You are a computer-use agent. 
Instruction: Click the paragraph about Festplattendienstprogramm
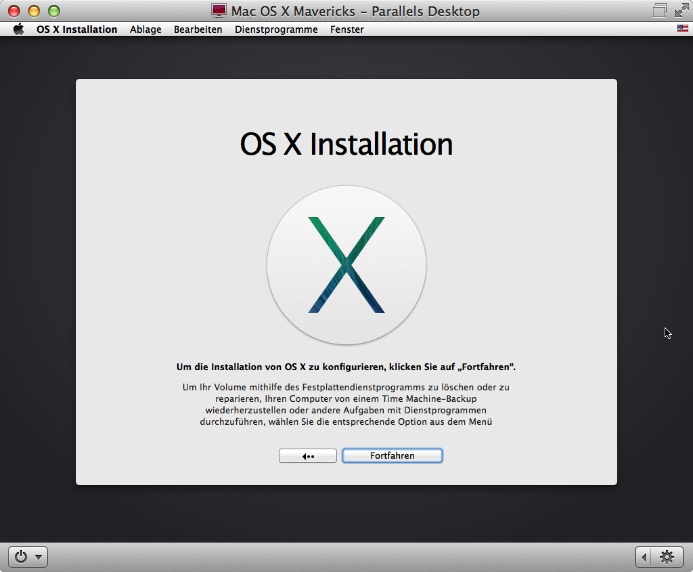coord(346,404)
